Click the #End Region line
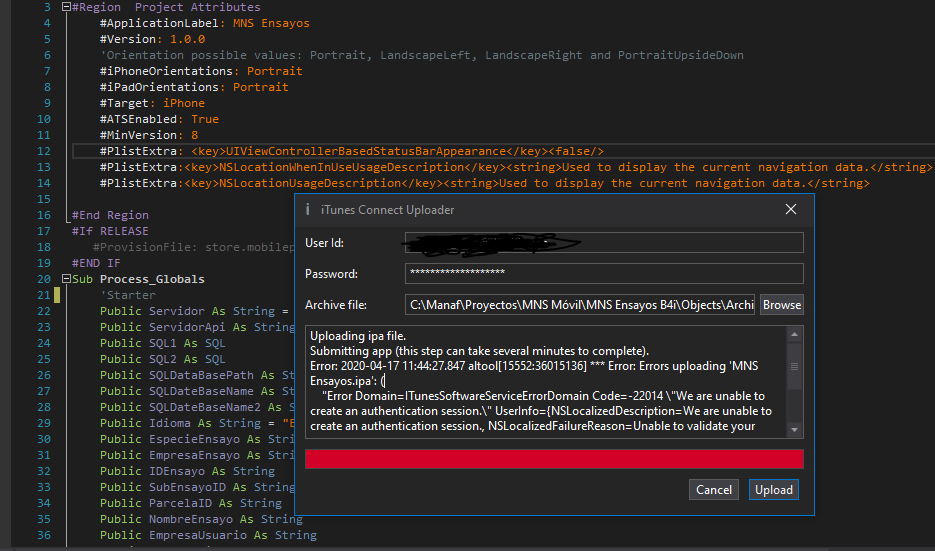 [x=110, y=215]
